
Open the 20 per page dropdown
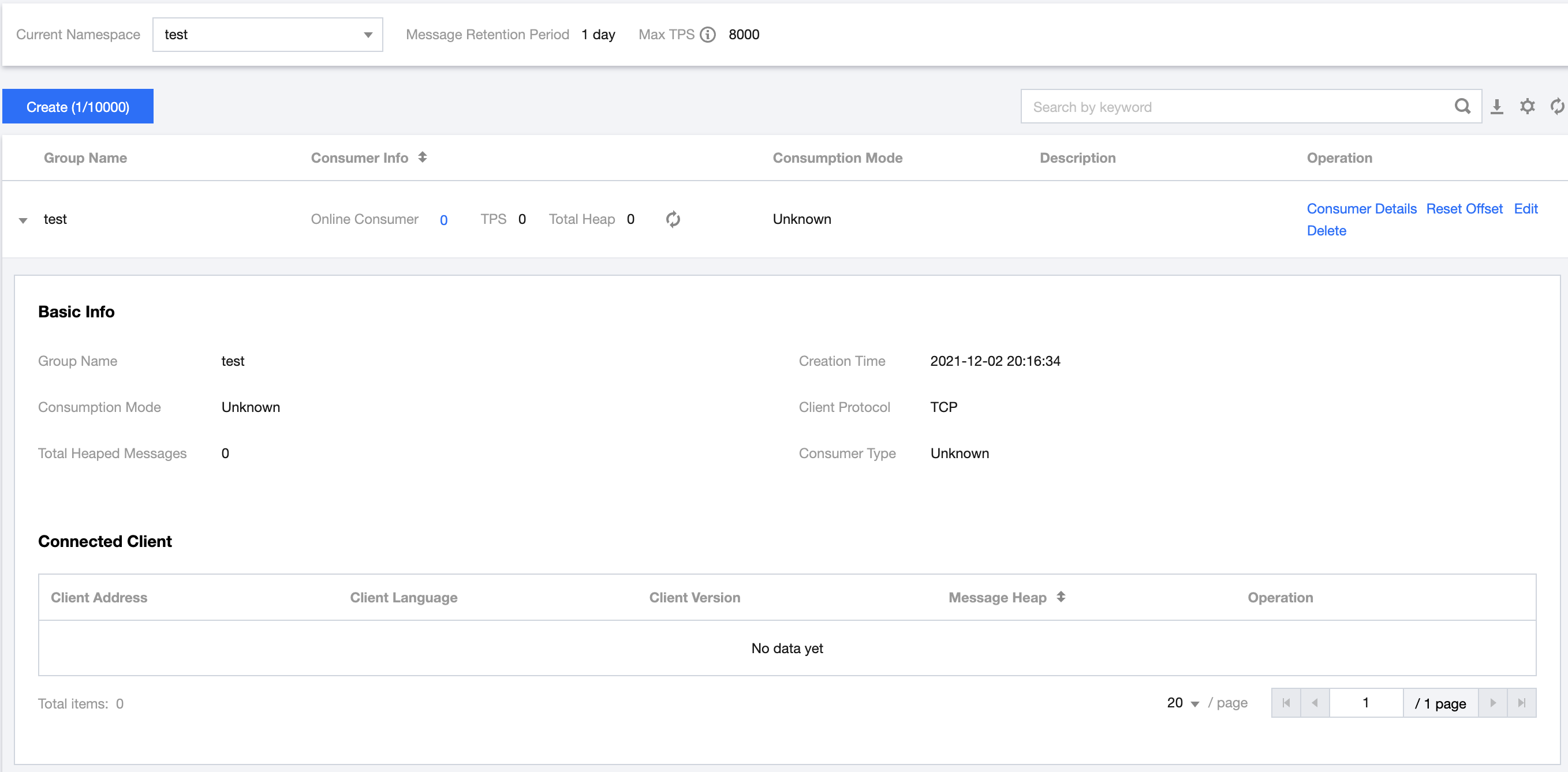[1183, 703]
